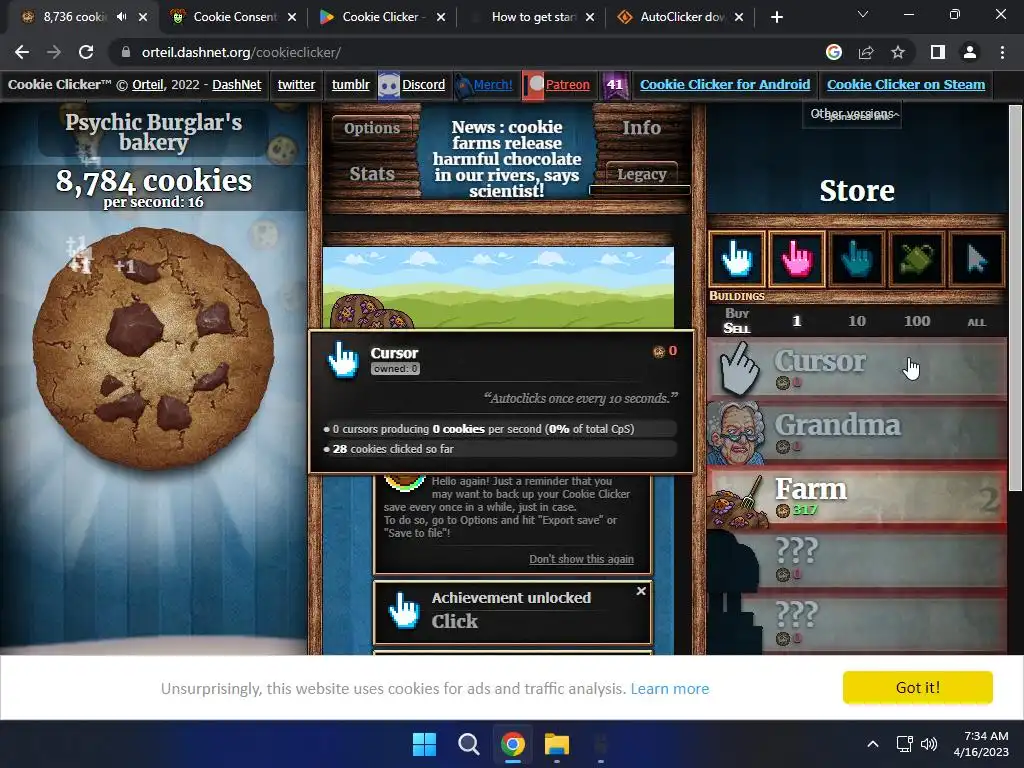Open the Info panel
Screen dimensions: 1024x768
(641, 128)
